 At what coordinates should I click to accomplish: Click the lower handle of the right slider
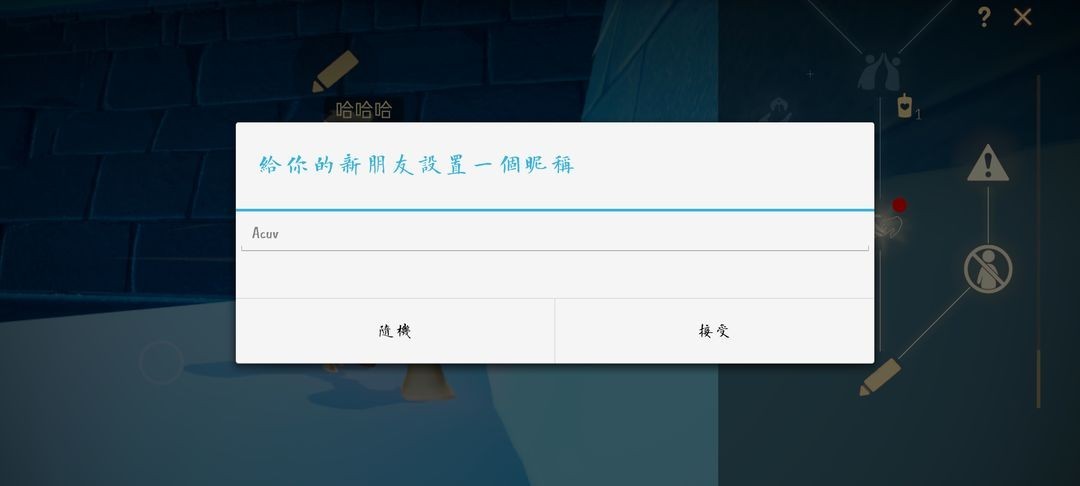(x=1039, y=379)
